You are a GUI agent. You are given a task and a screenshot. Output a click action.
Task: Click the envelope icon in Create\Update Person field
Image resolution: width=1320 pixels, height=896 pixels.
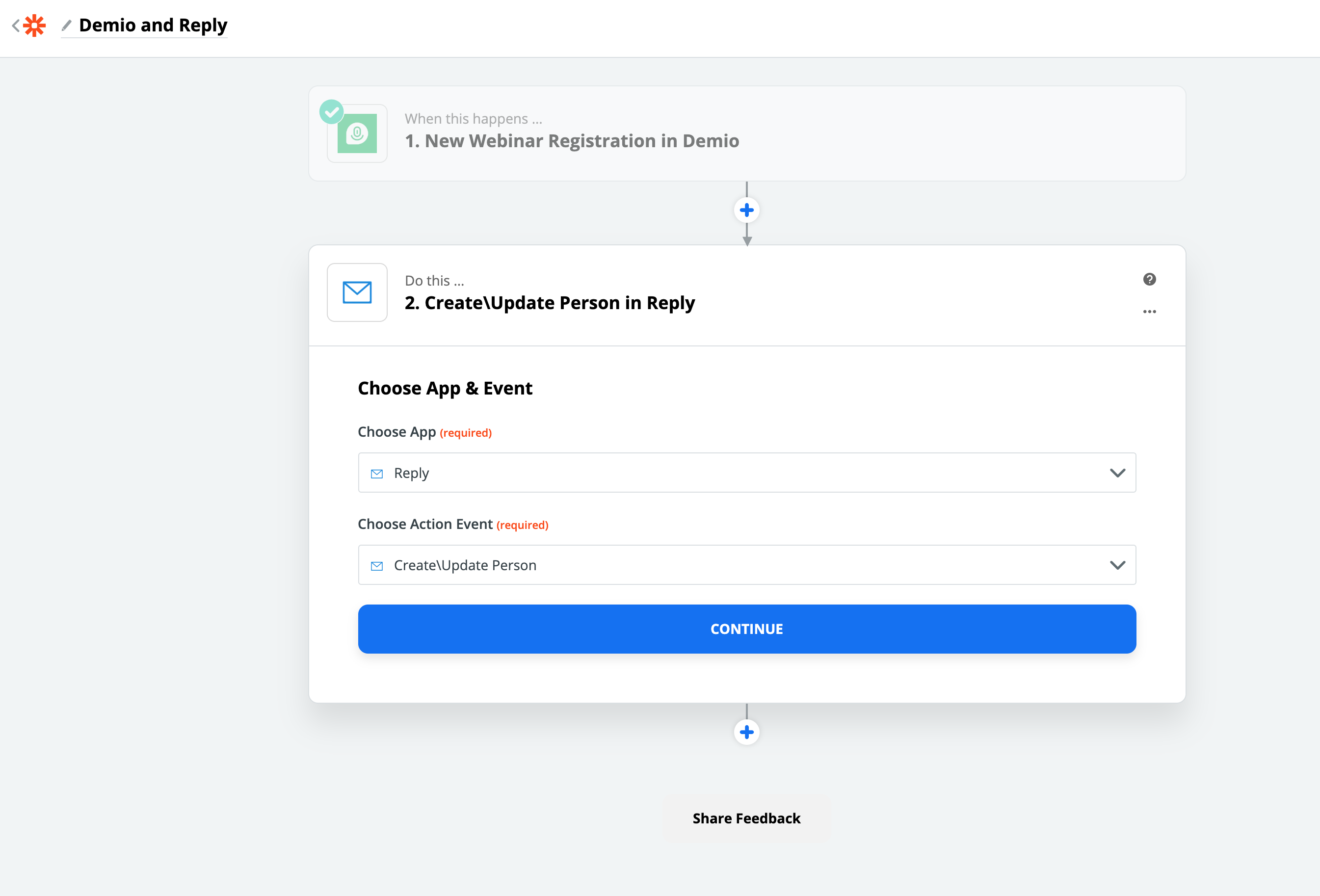pyautogui.click(x=376, y=566)
